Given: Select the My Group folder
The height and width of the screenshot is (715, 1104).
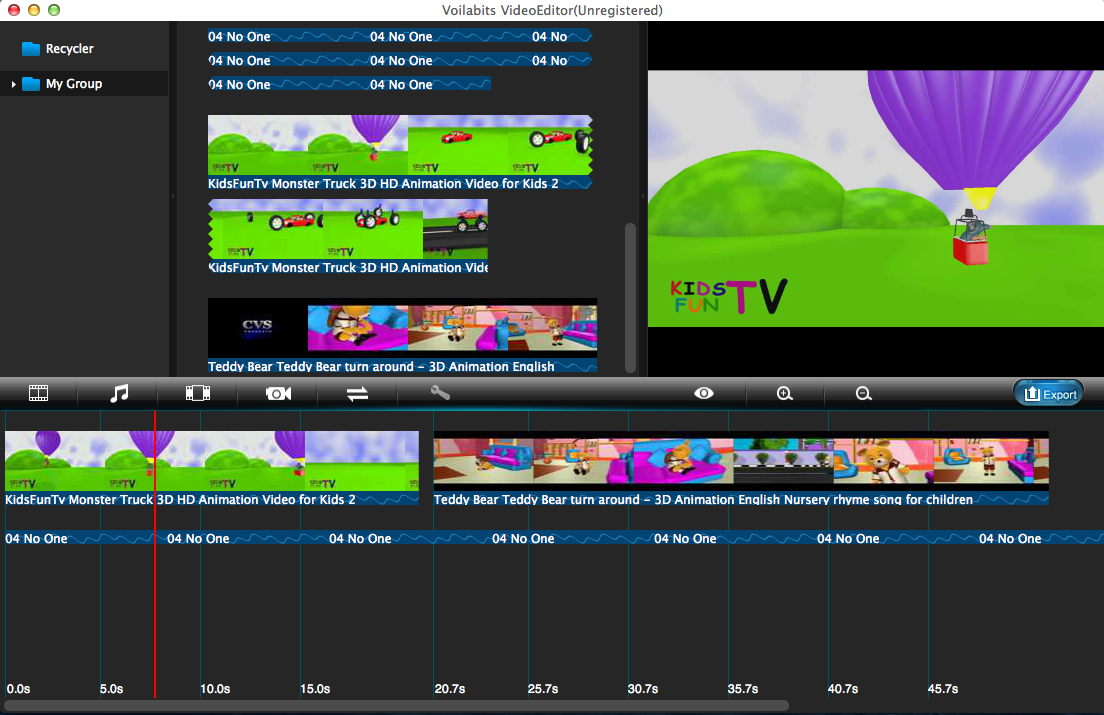Looking at the screenshot, I should pyautogui.click(x=84, y=84).
